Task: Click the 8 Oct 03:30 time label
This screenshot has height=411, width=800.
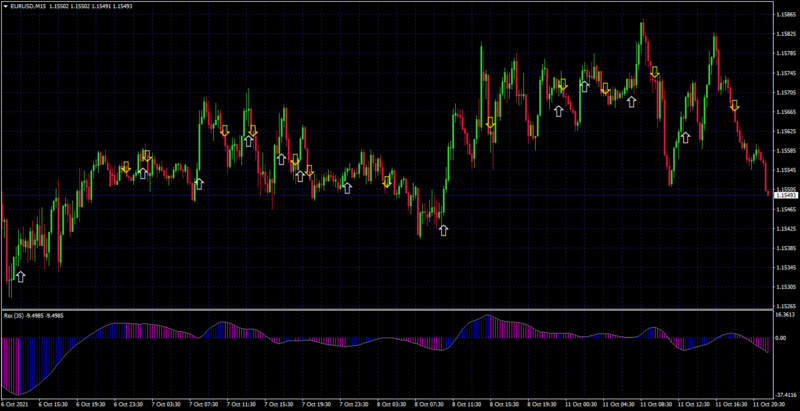Action: coord(392,404)
